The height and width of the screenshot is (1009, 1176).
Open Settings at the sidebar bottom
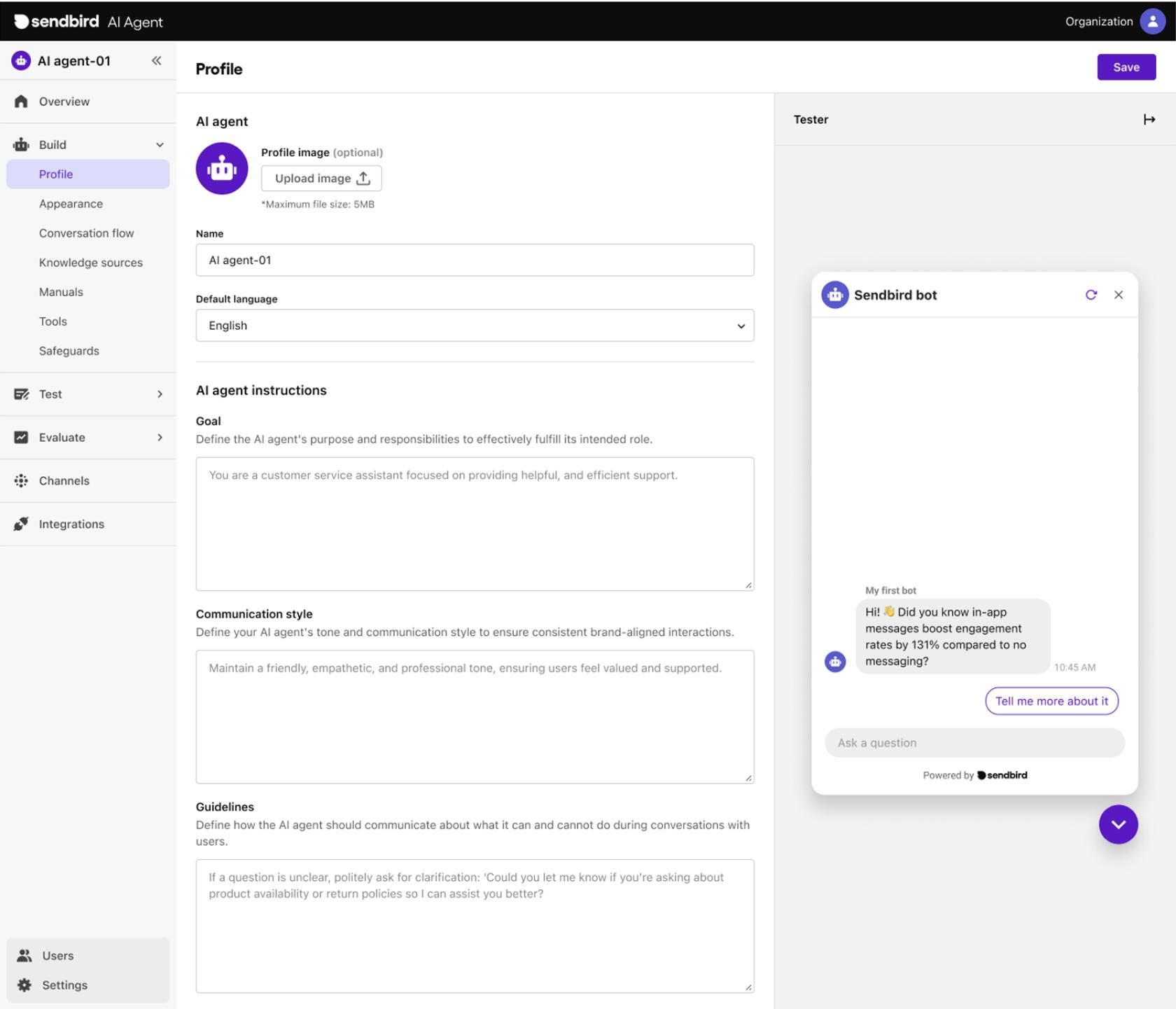[64, 984]
